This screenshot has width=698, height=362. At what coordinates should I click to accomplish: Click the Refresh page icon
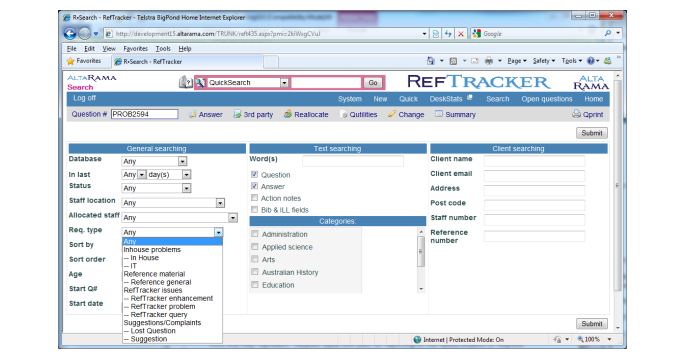(448, 34)
